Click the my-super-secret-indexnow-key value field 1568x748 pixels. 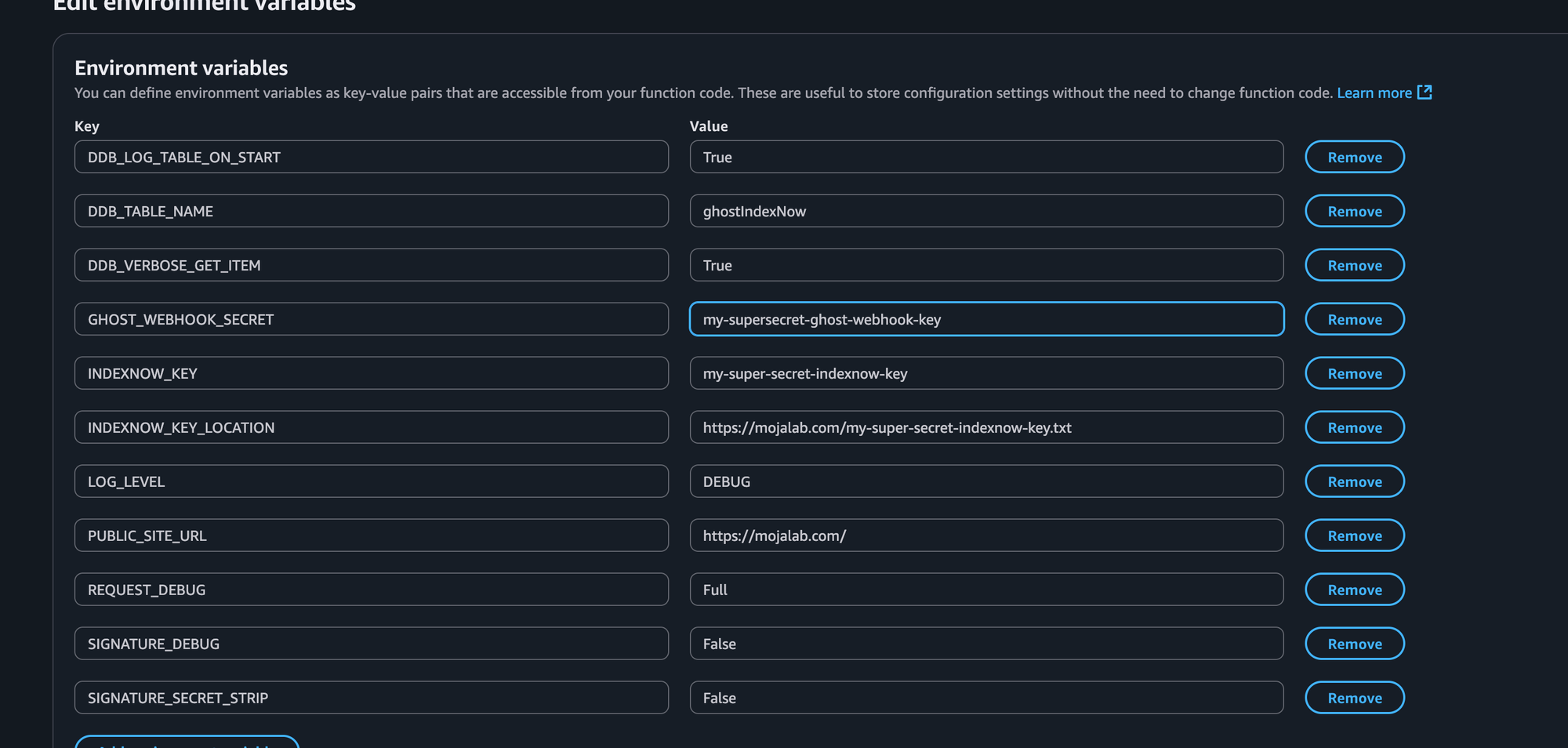[x=986, y=373]
